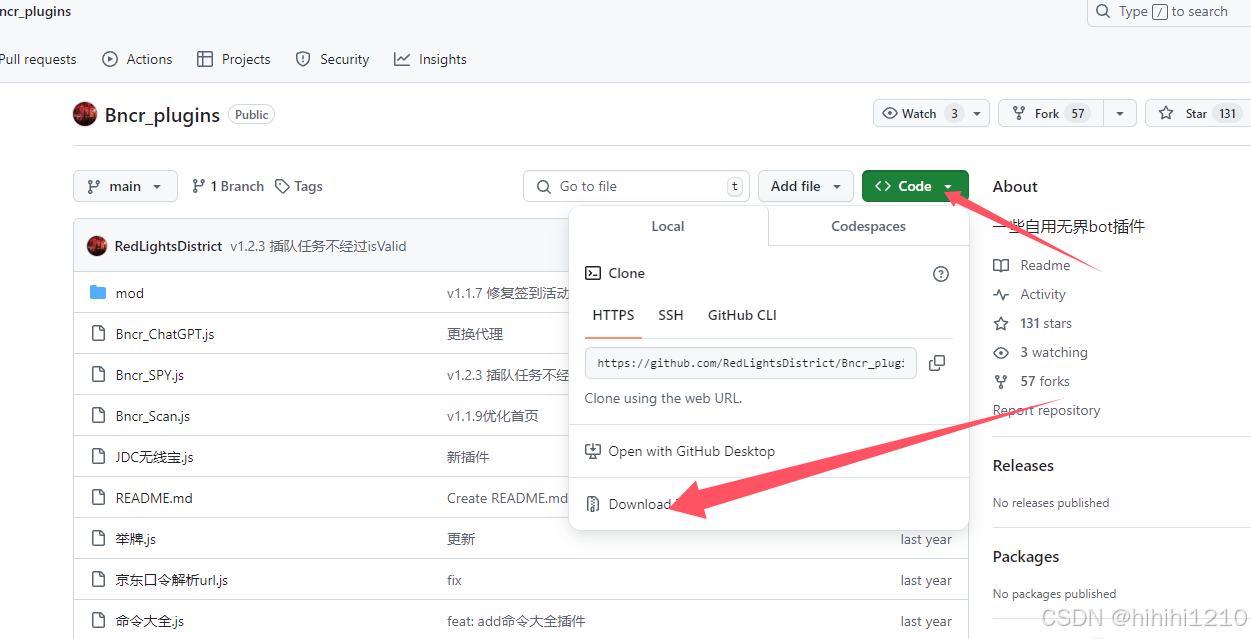Click the search magnifier icon in header
This screenshot has width=1251, height=639.
tap(1103, 12)
